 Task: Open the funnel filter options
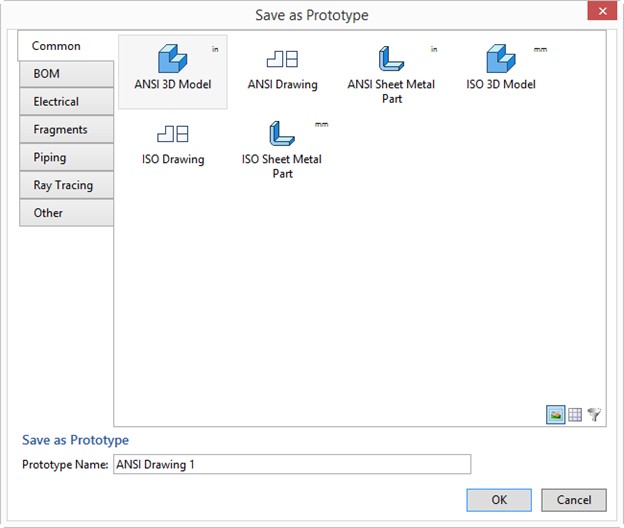tap(594, 415)
